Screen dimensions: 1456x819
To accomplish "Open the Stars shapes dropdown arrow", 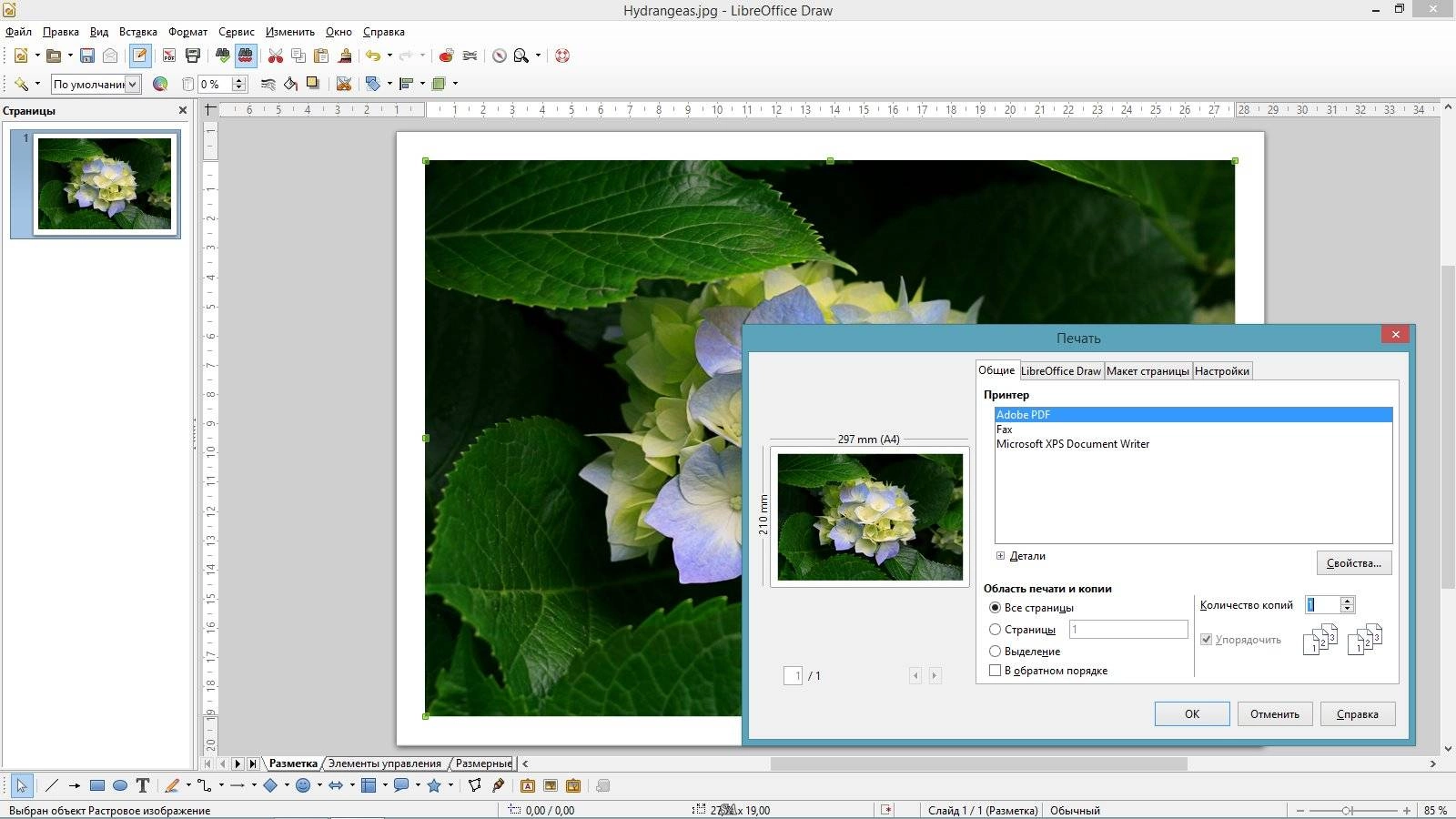I will (x=450, y=785).
